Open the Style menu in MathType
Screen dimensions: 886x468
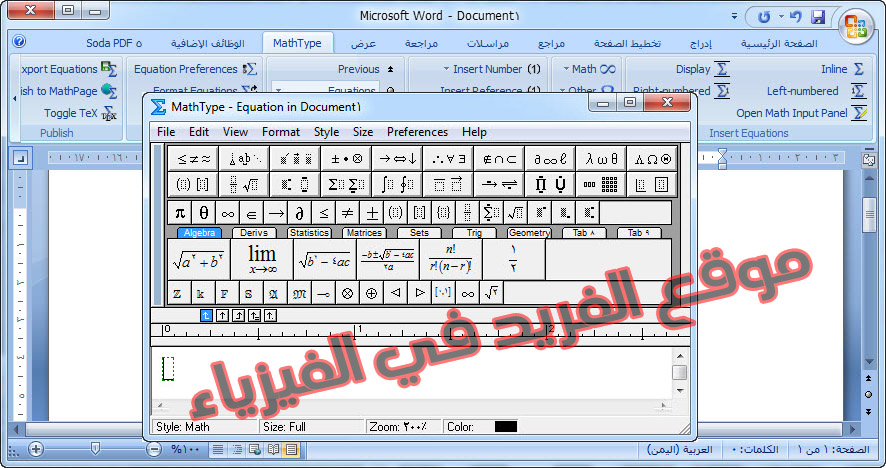point(327,132)
